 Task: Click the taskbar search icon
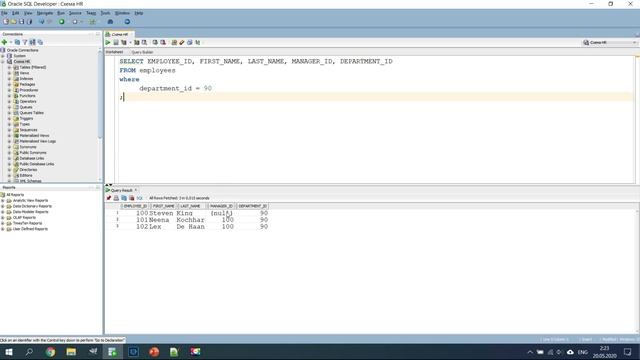pos(29,352)
